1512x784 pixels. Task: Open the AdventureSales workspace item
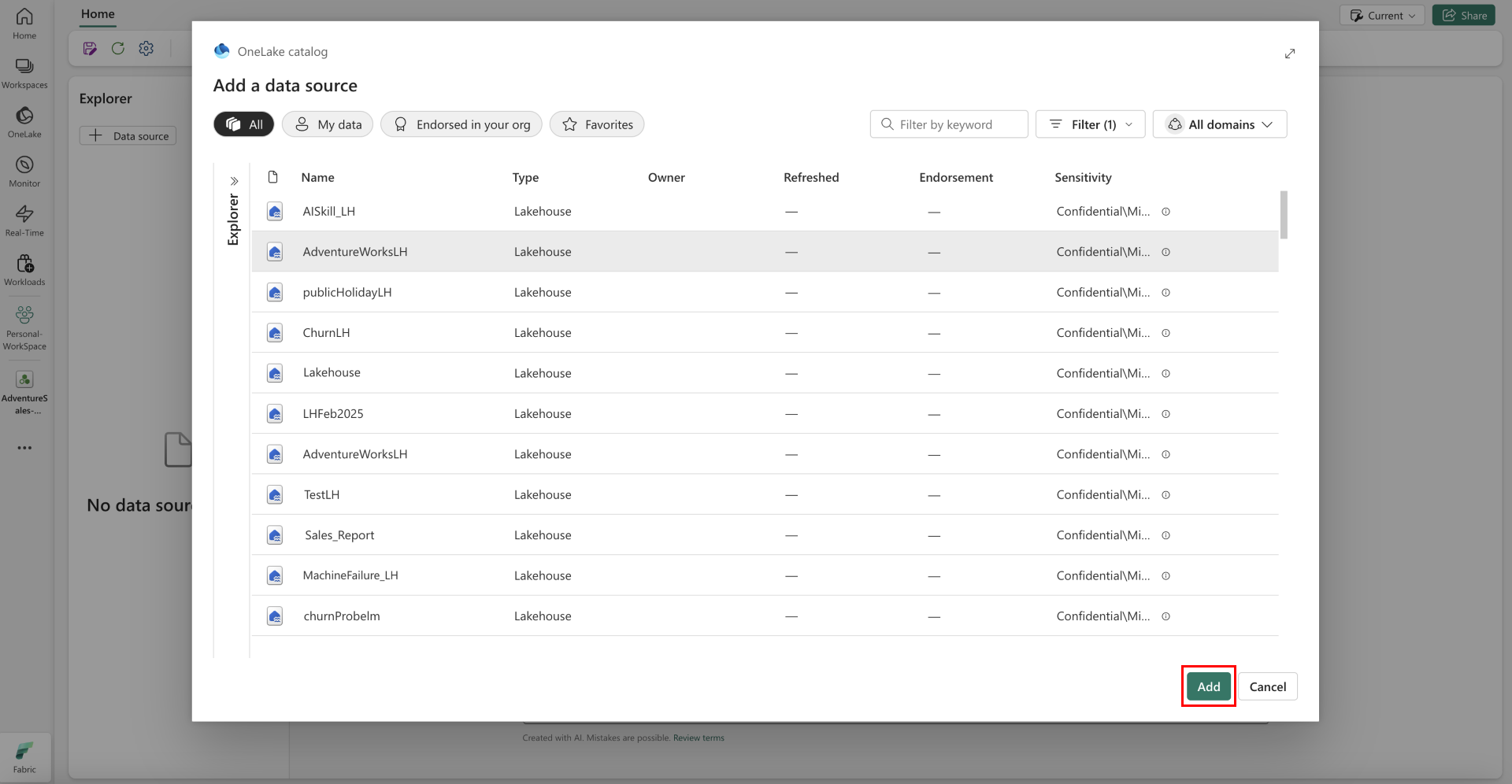coord(24,393)
